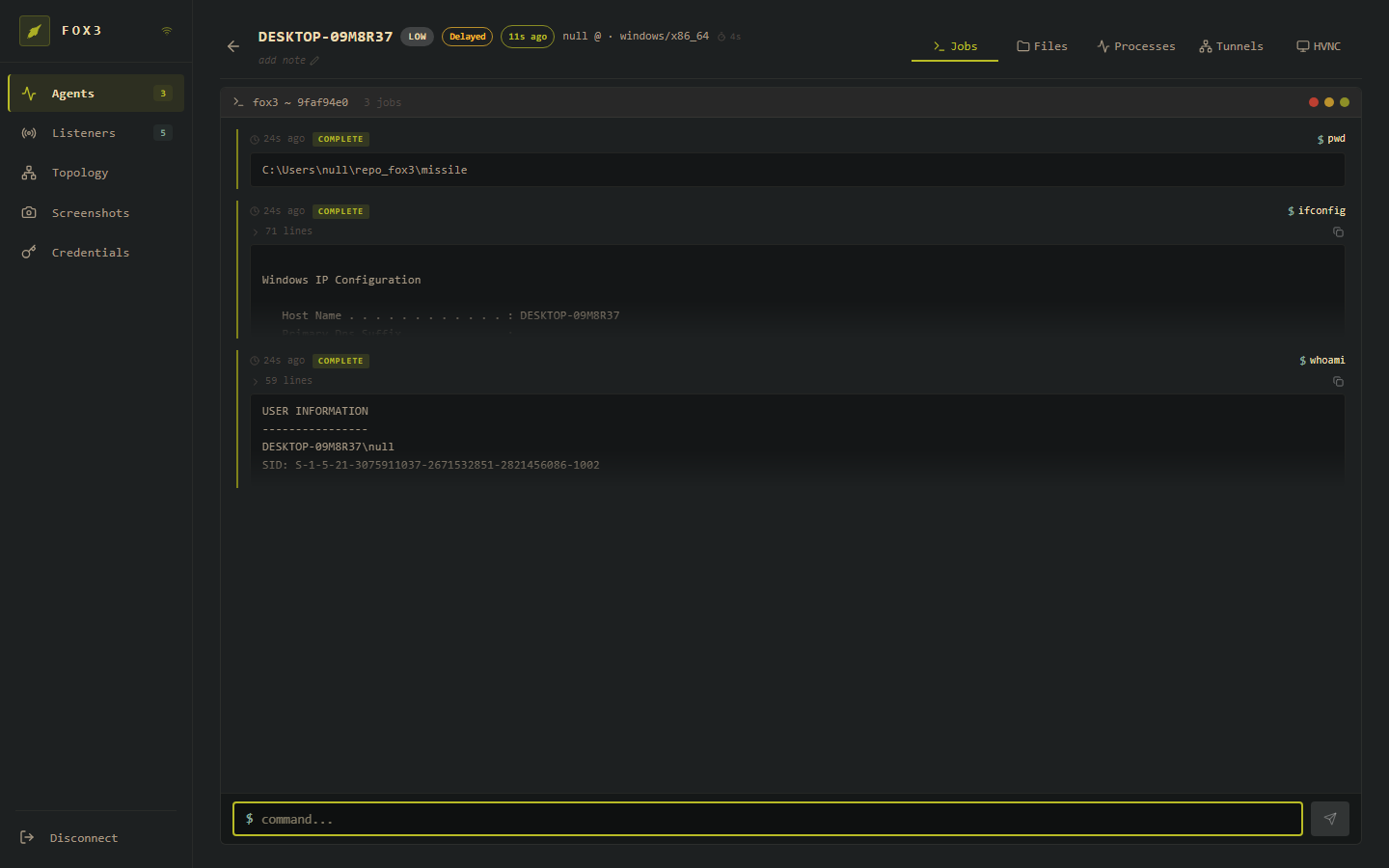Click the COMPLETE badge of pwd job
1389x868 pixels.
pyautogui.click(x=340, y=139)
